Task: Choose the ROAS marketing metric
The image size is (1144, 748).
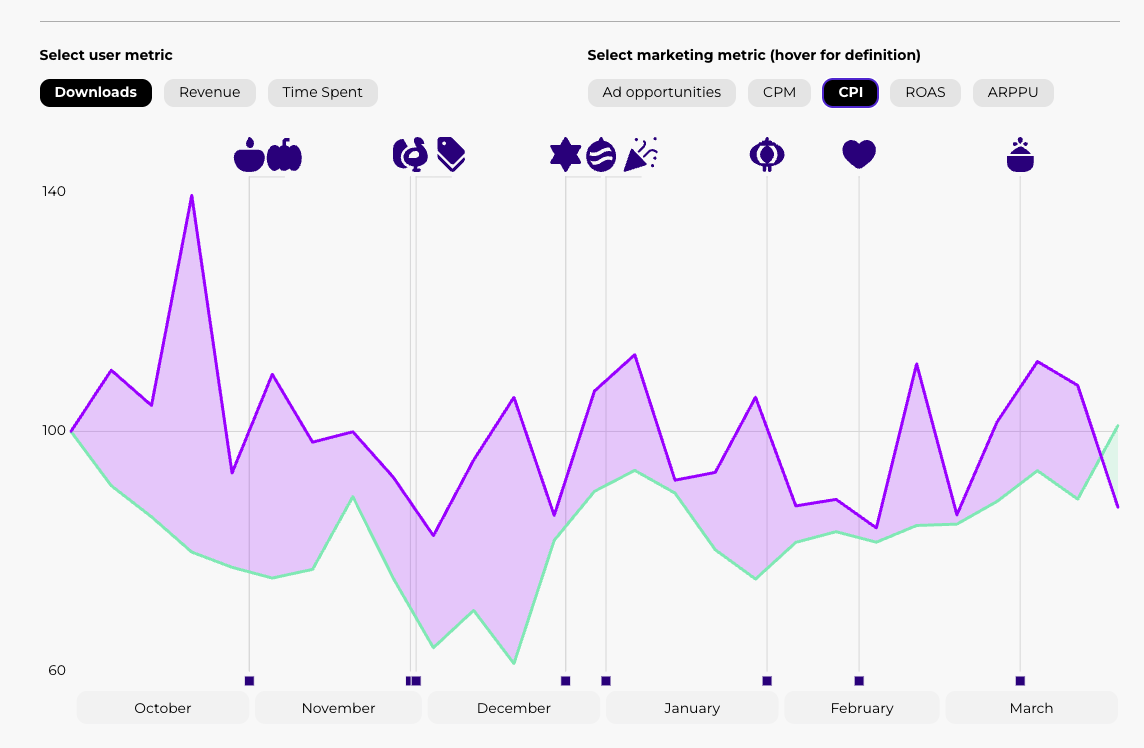Action: tap(925, 92)
